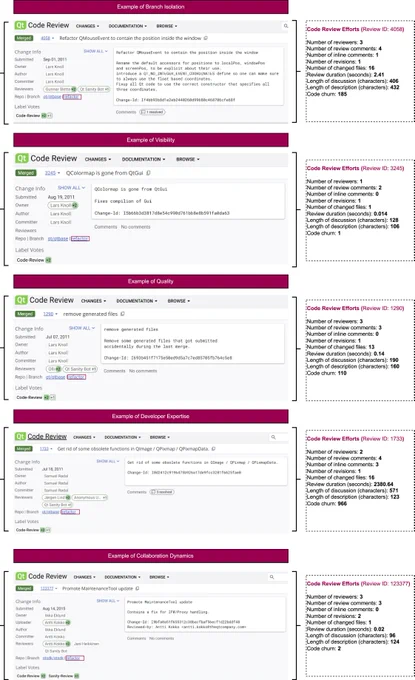Click the search icon in review 1733 header
Screen dimensions: 415x680
(x=273, y=437)
